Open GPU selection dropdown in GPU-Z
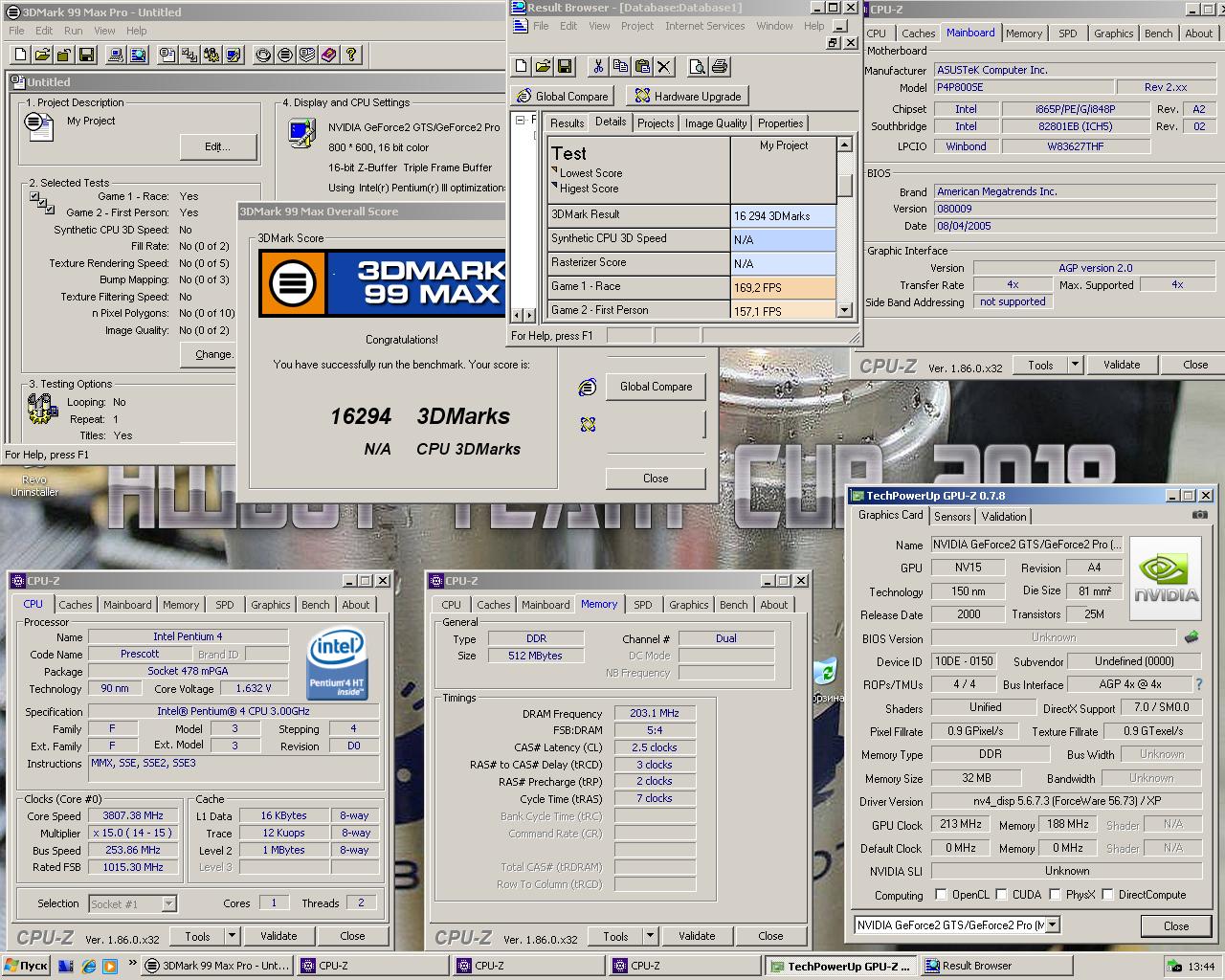Viewport: 1225px width, 980px height. click(x=1053, y=925)
